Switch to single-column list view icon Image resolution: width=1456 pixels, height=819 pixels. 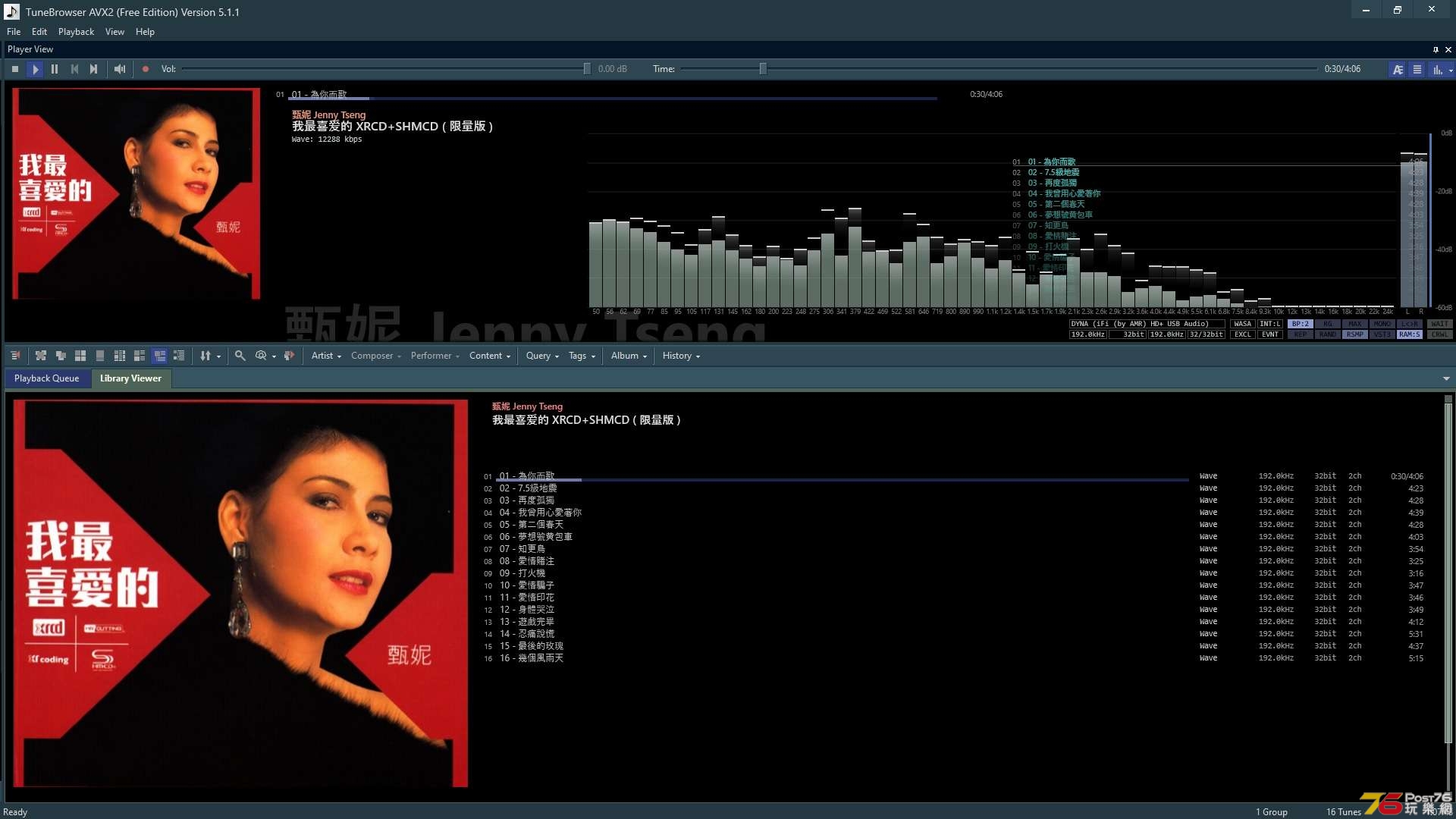[x=100, y=356]
